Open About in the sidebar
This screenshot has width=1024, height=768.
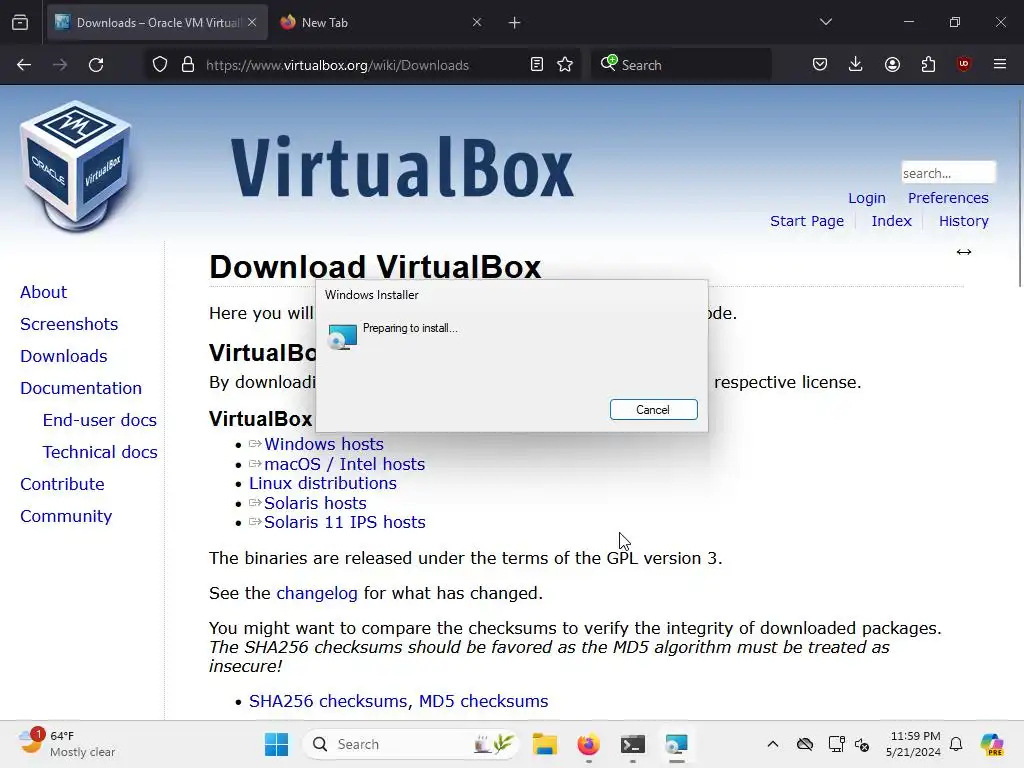point(43,292)
